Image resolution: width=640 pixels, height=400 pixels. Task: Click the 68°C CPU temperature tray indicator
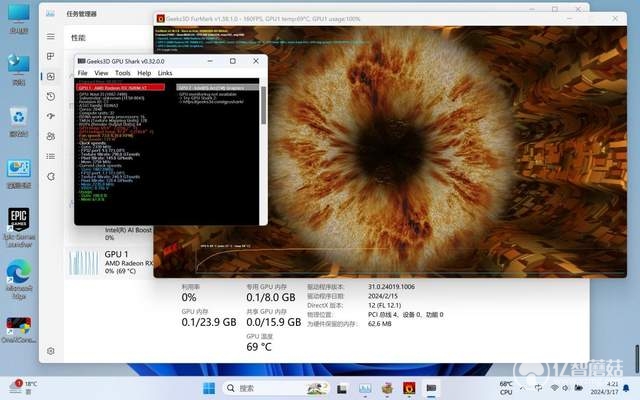pos(506,388)
